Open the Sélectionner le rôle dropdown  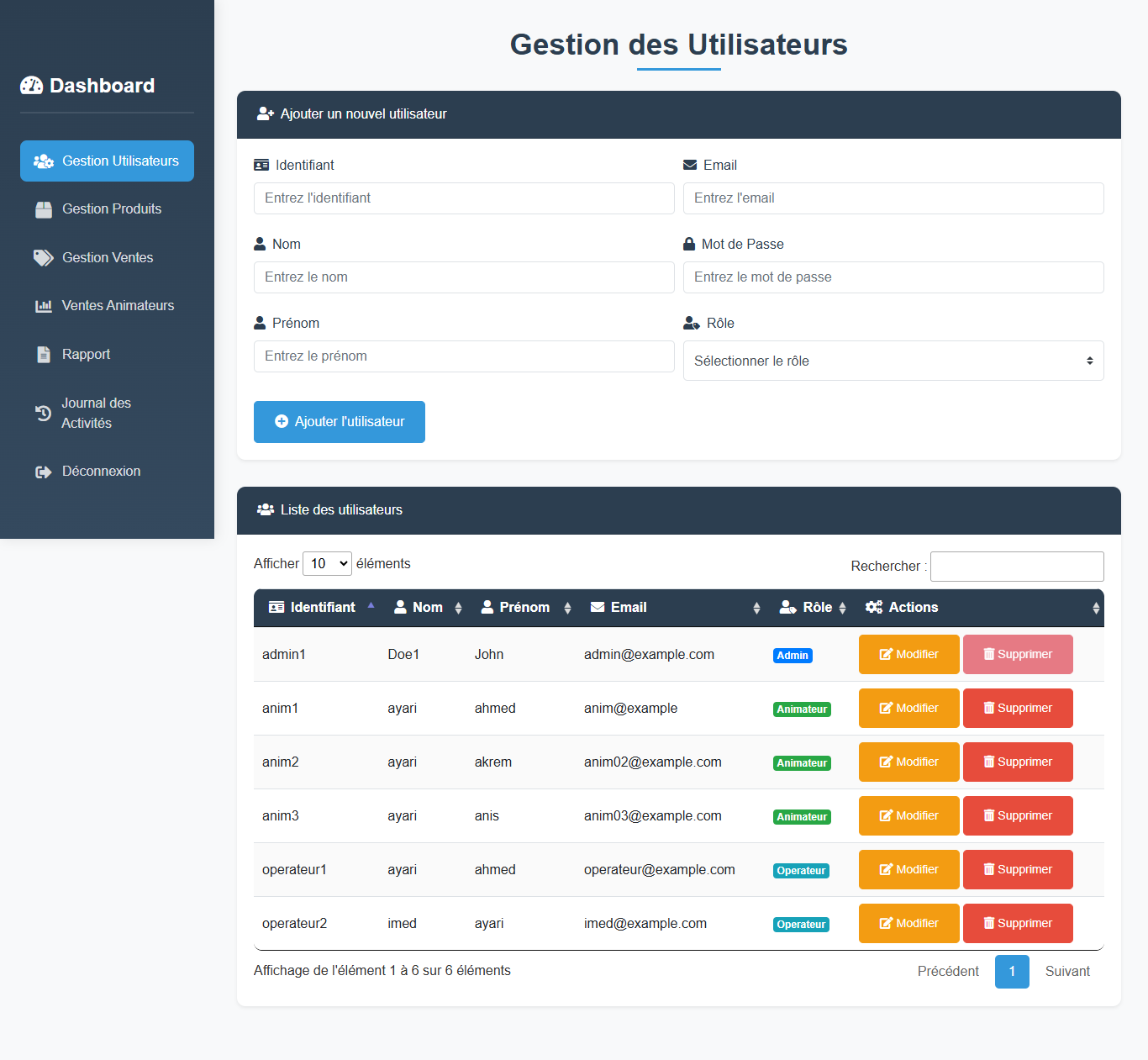(x=893, y=361)
